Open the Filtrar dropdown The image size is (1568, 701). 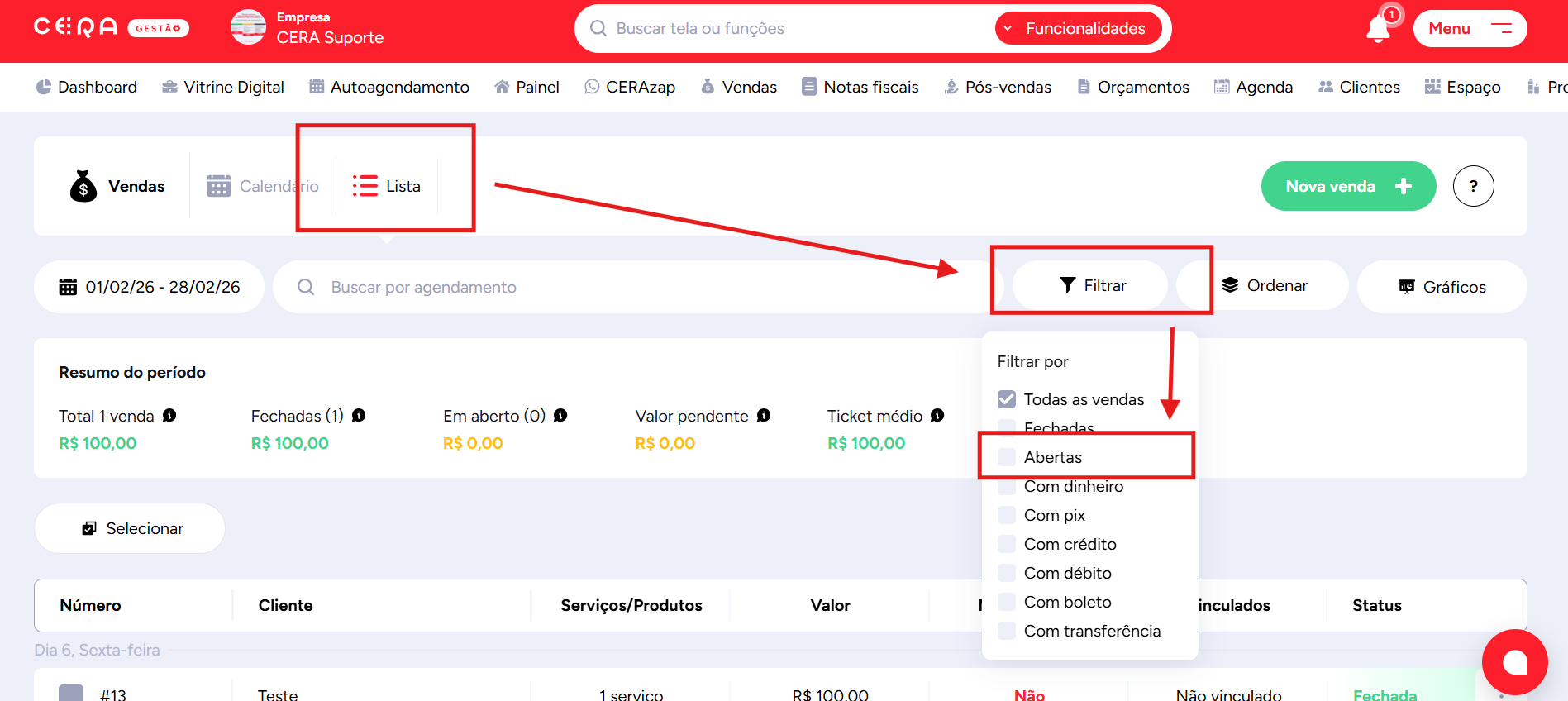[1092, 285]
